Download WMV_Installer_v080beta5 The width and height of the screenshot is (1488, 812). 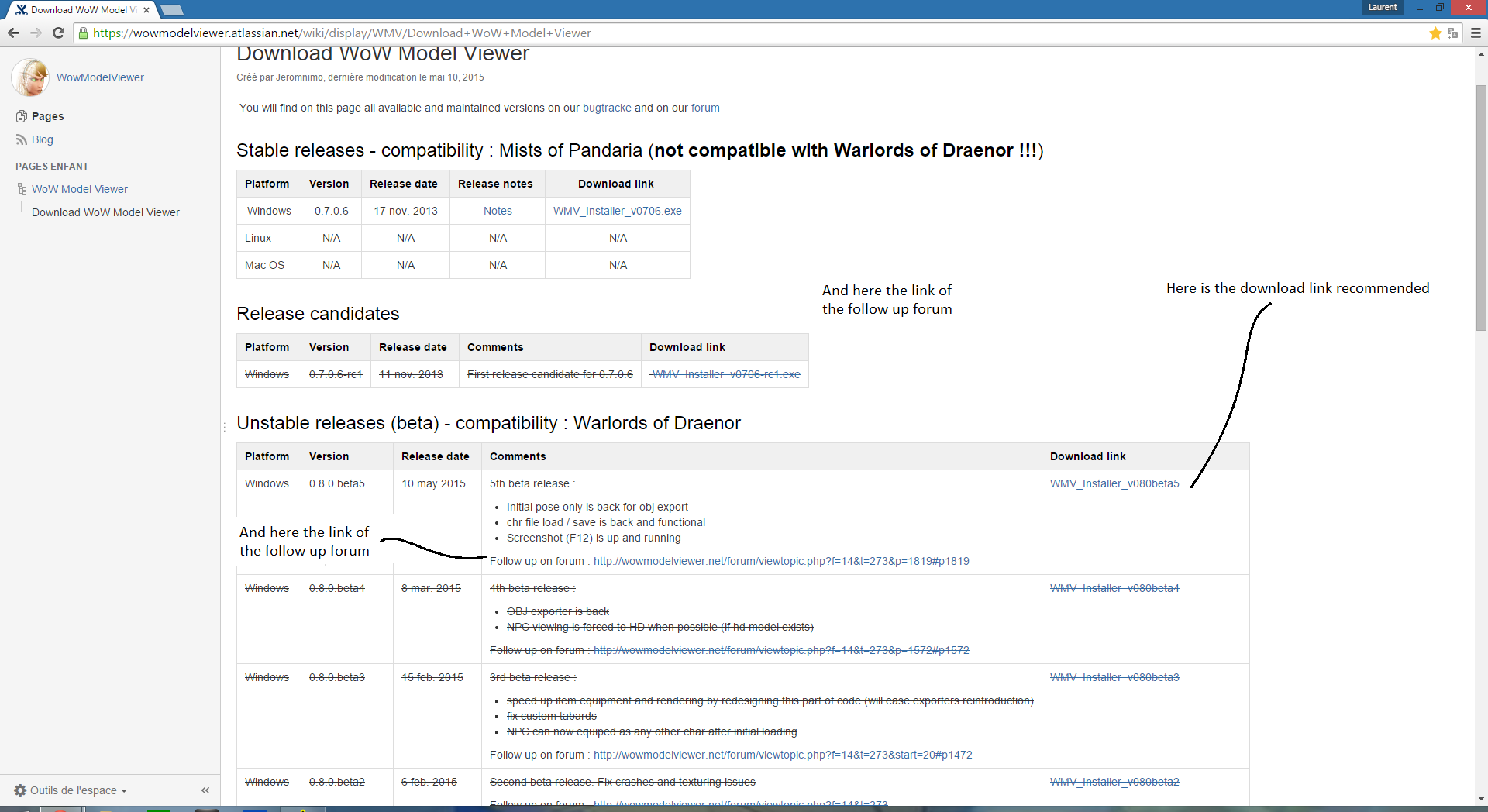1114,483
